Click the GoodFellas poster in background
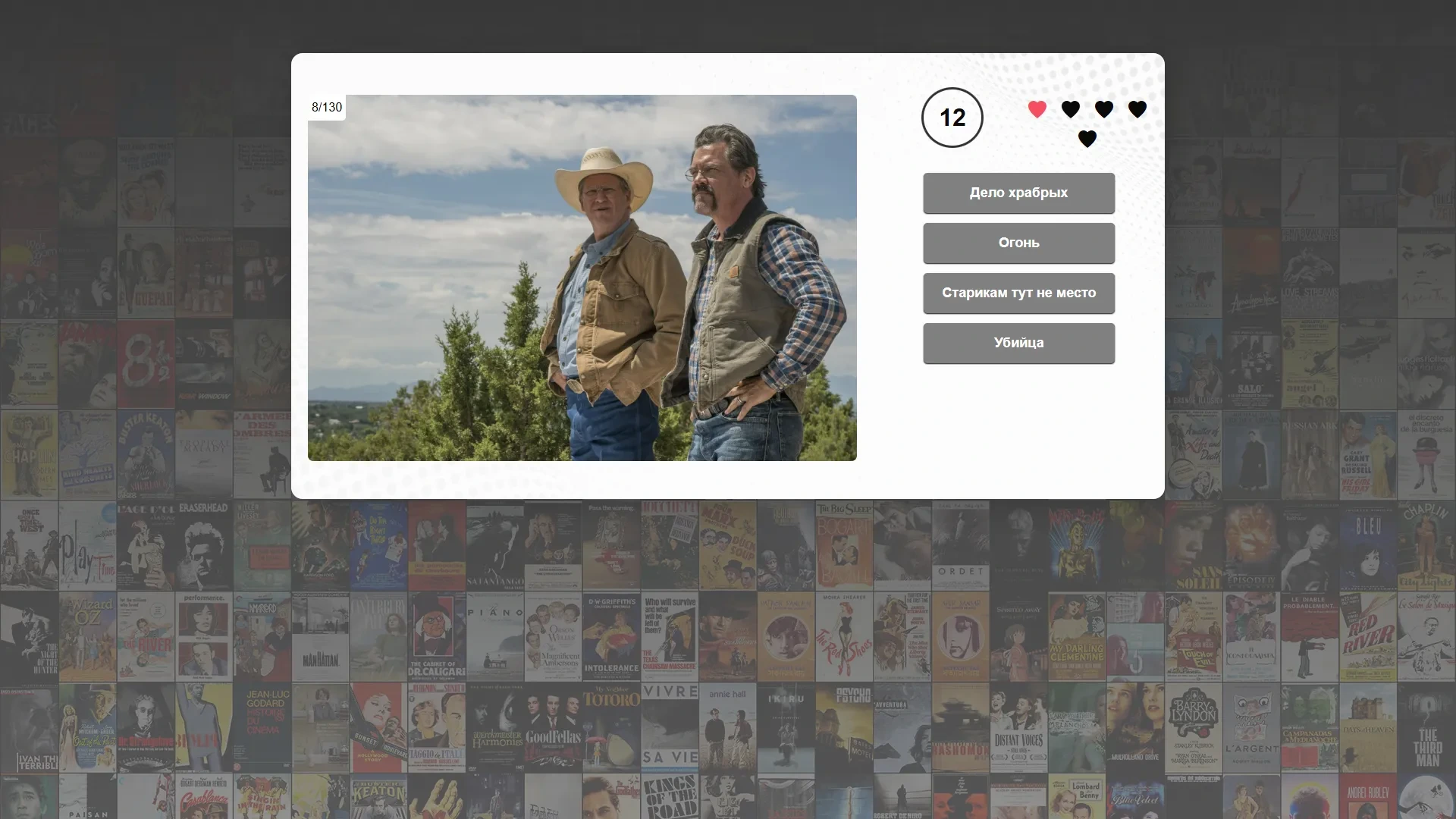 (x=554, y=728)
